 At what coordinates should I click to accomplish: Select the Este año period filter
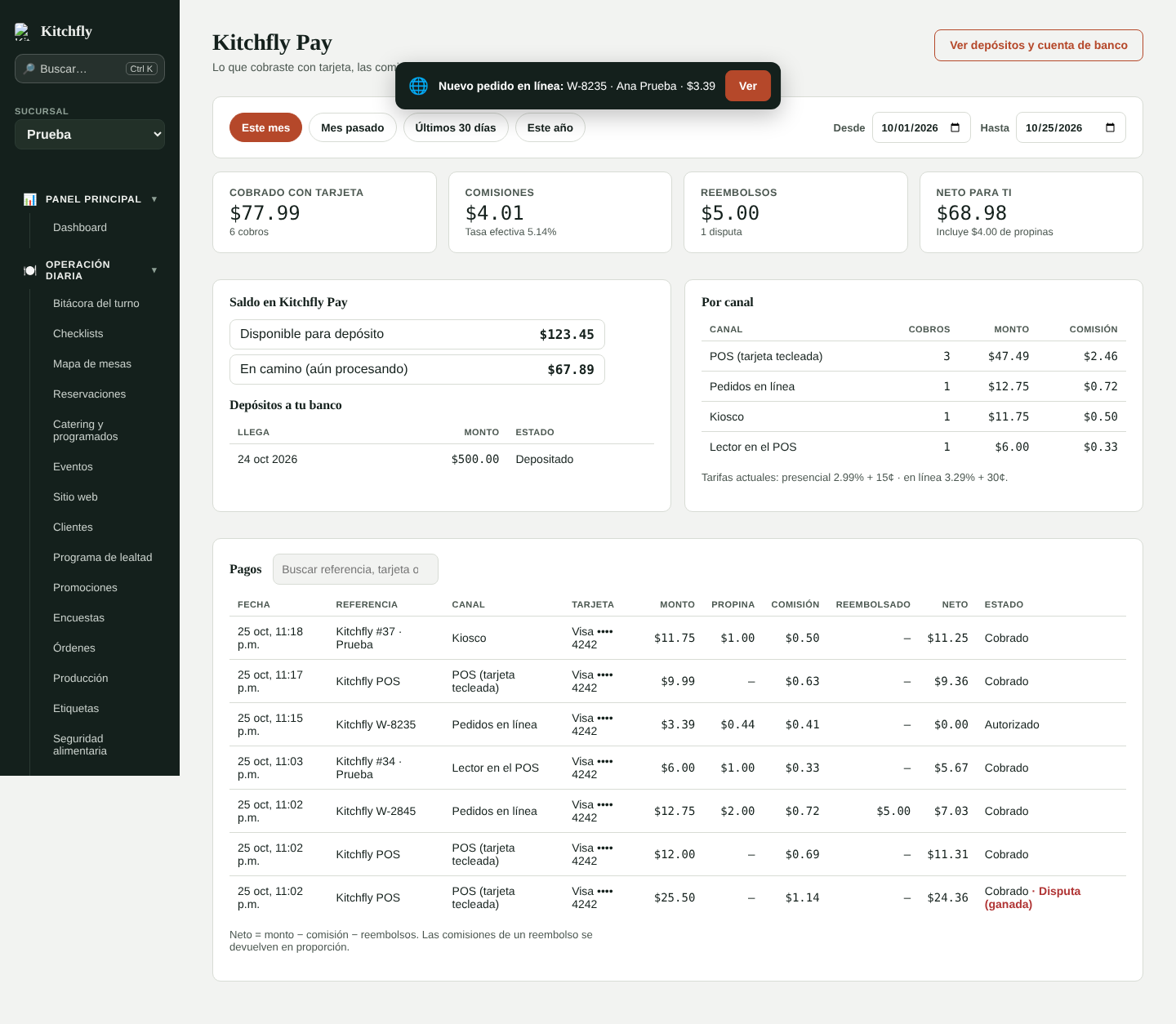[x=550, y=127]
